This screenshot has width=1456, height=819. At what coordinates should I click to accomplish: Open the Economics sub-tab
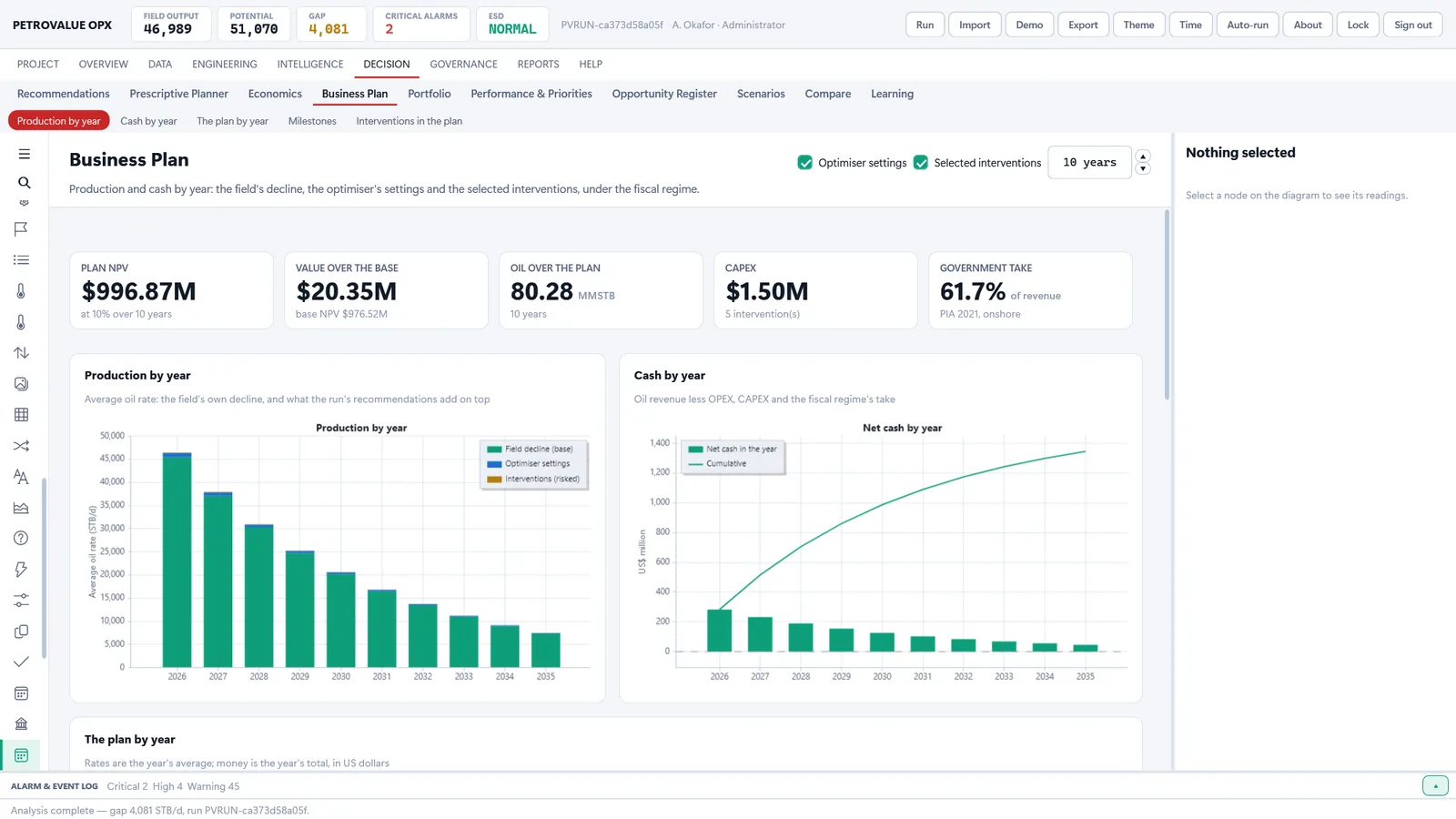pyautogui.click(x=275, y=94)
